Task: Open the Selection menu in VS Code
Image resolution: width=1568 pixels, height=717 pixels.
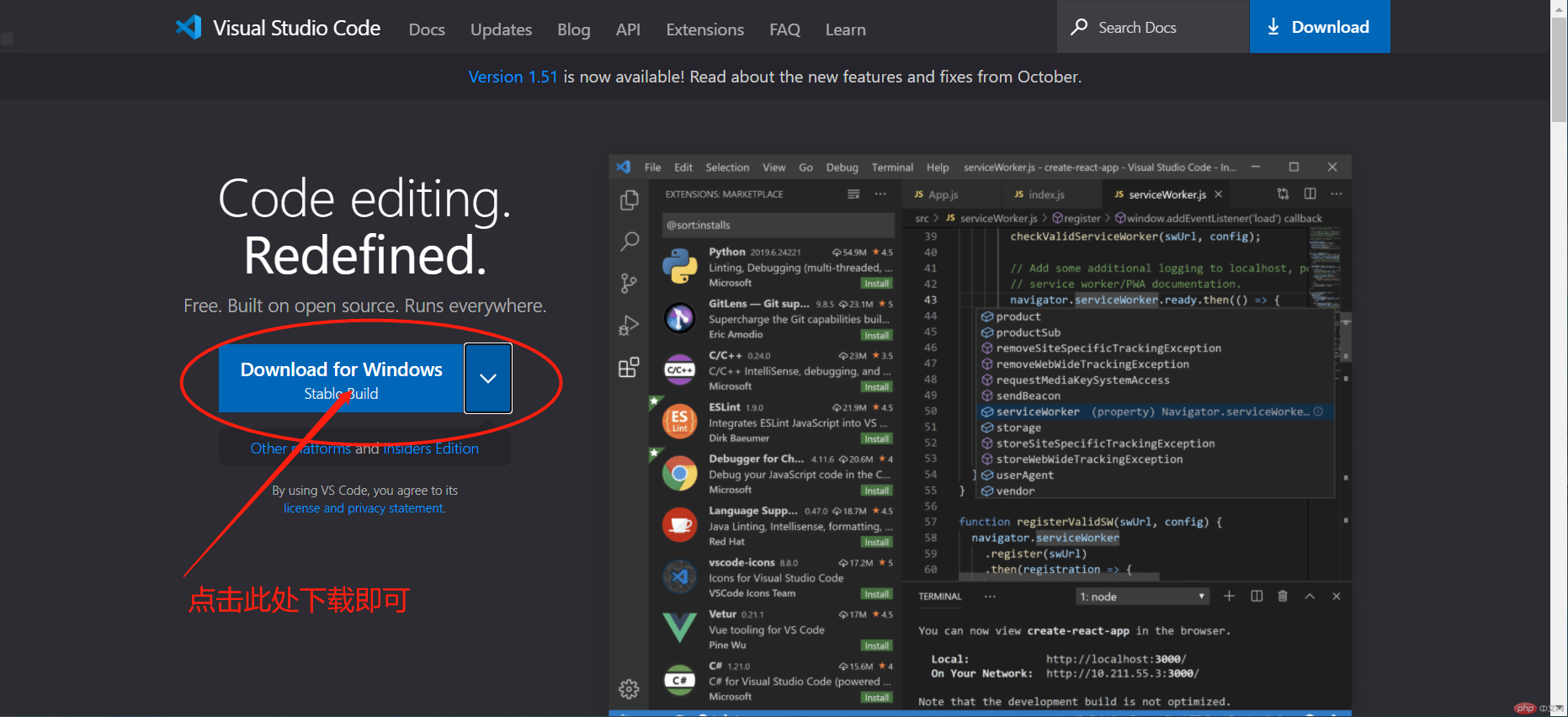Action: 727,167
